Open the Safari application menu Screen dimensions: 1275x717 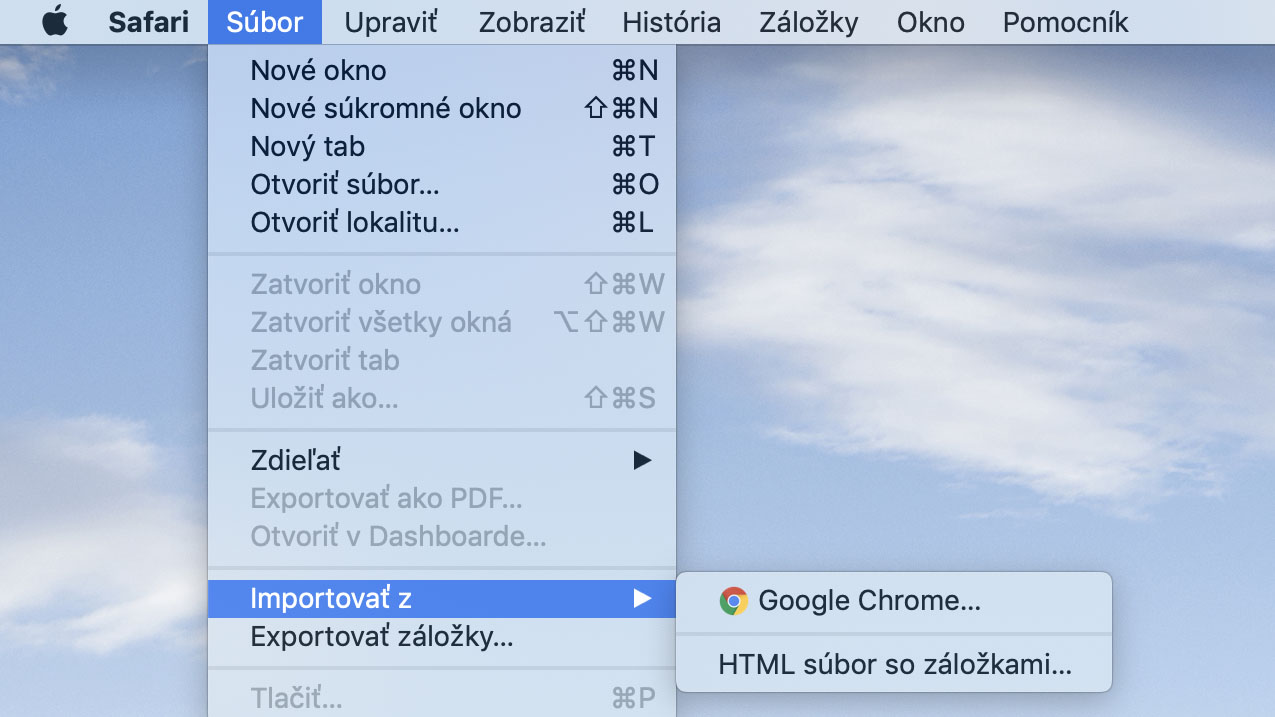[148, 22]
